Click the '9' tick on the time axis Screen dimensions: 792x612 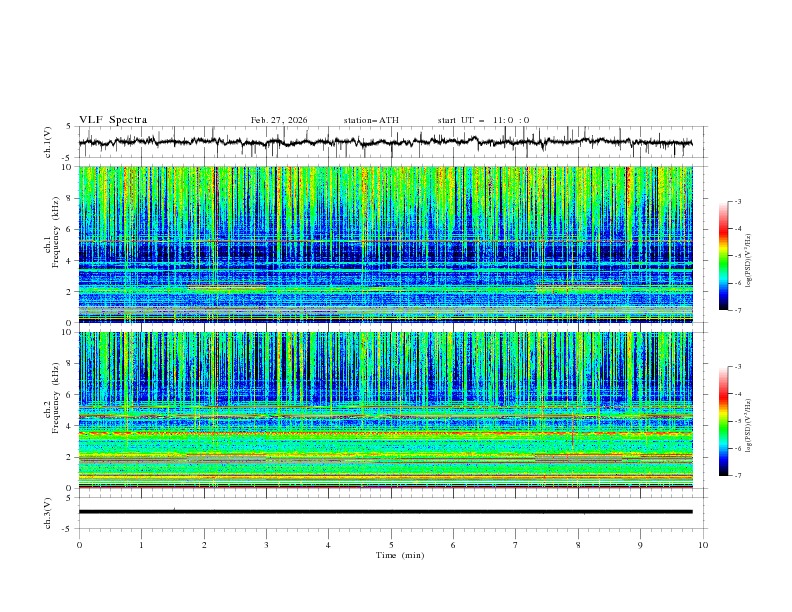[640, 545]
